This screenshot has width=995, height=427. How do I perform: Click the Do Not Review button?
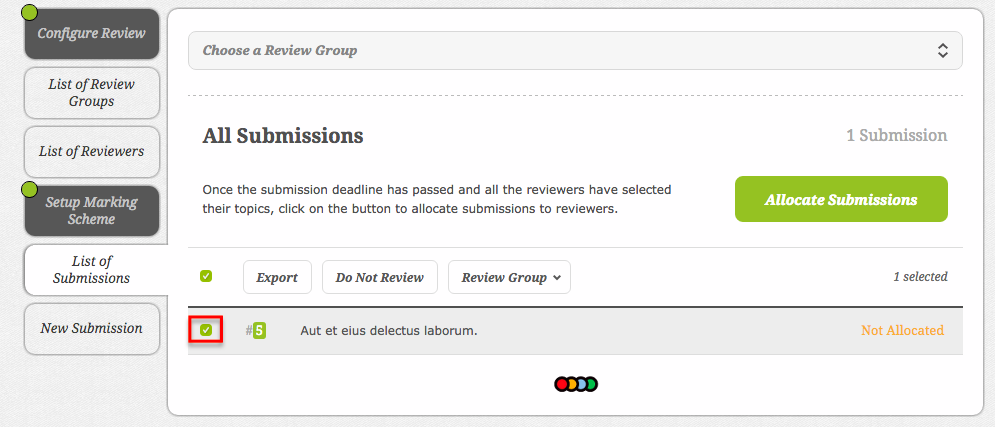pos(379,277)
